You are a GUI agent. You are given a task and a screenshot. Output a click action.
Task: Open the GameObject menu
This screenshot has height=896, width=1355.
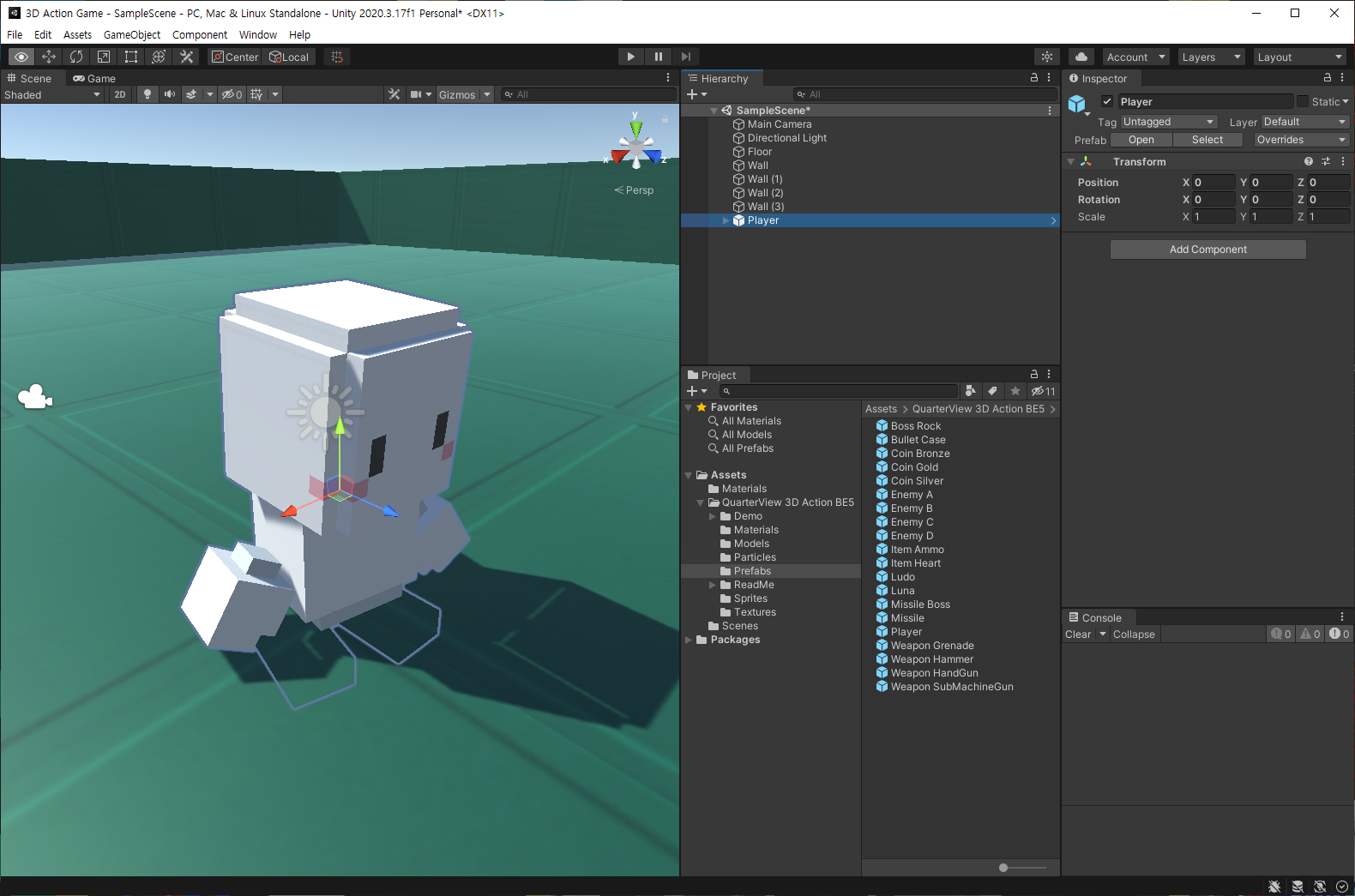132,35
